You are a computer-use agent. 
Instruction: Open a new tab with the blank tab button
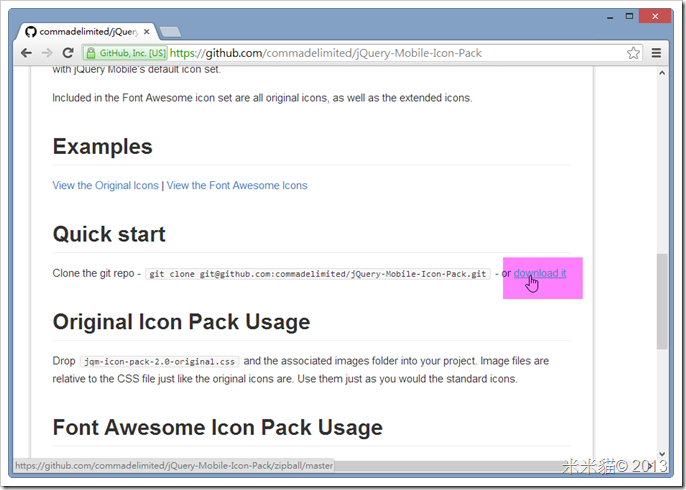tap(170, 32)
